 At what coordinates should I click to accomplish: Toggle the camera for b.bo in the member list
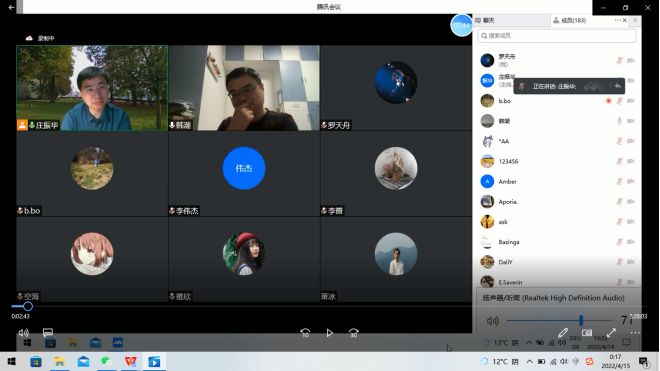[631, 101]
